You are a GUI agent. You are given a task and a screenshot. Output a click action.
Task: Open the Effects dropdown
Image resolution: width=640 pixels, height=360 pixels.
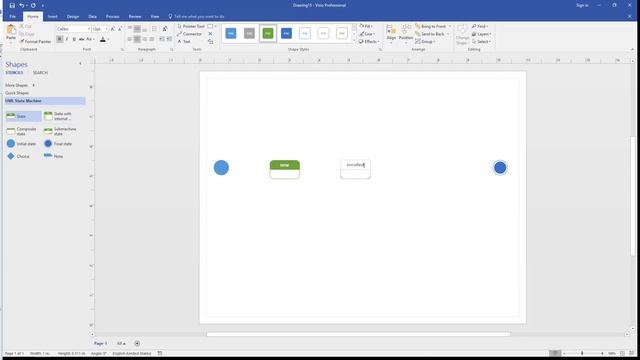coord(369,42)
